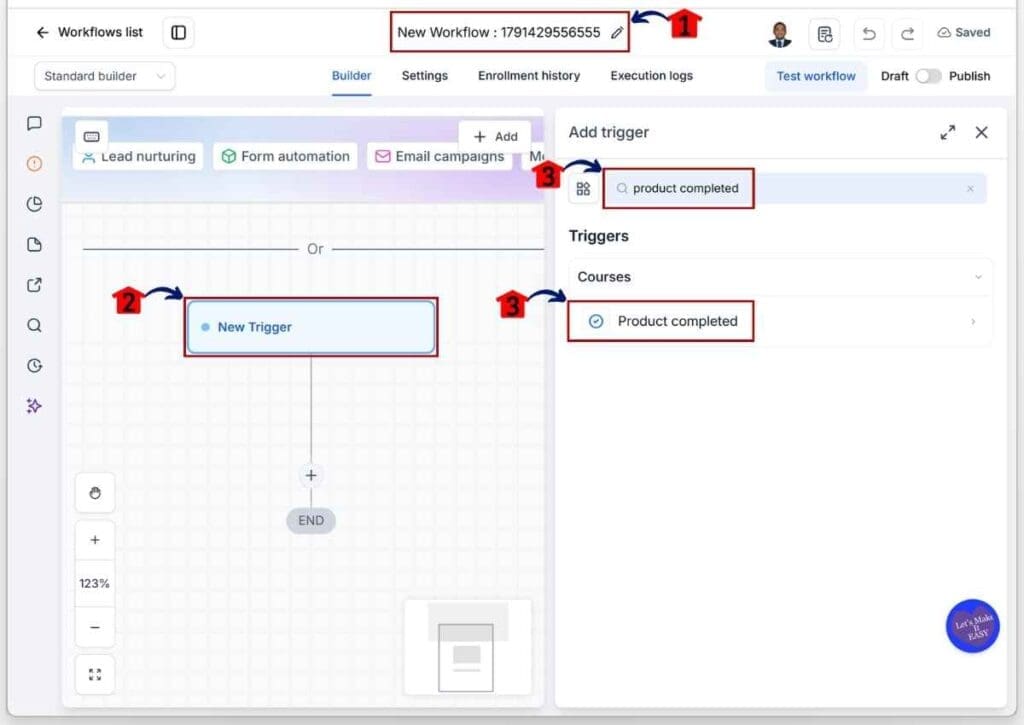Screen dimensions: 1024x725
Task: Open version history clock icon
Action: pos(35,366)
